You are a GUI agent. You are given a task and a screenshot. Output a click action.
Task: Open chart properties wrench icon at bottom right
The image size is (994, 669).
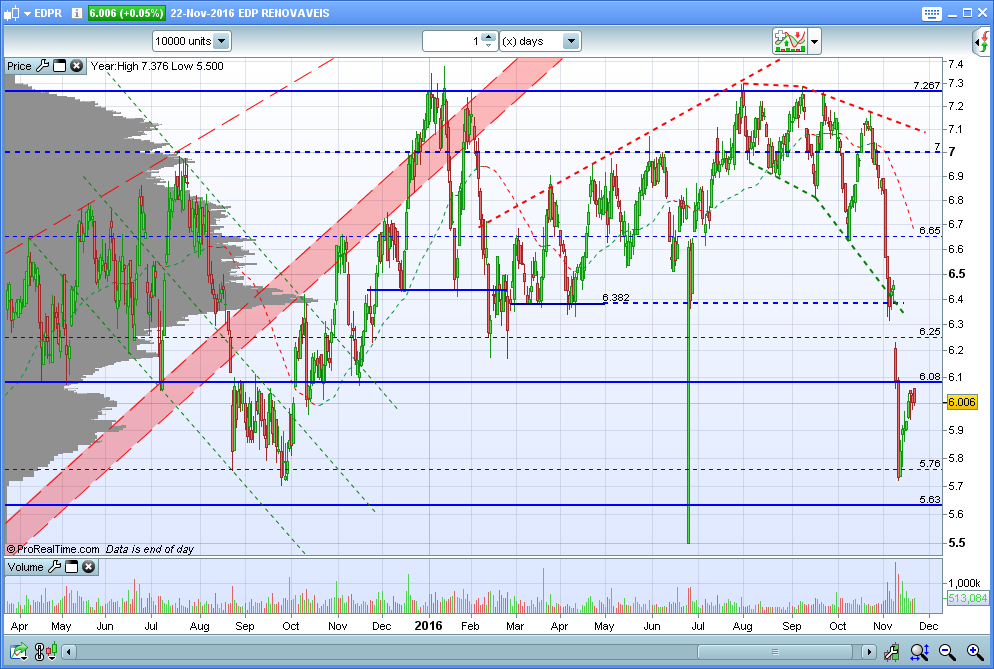pos(893,651)
